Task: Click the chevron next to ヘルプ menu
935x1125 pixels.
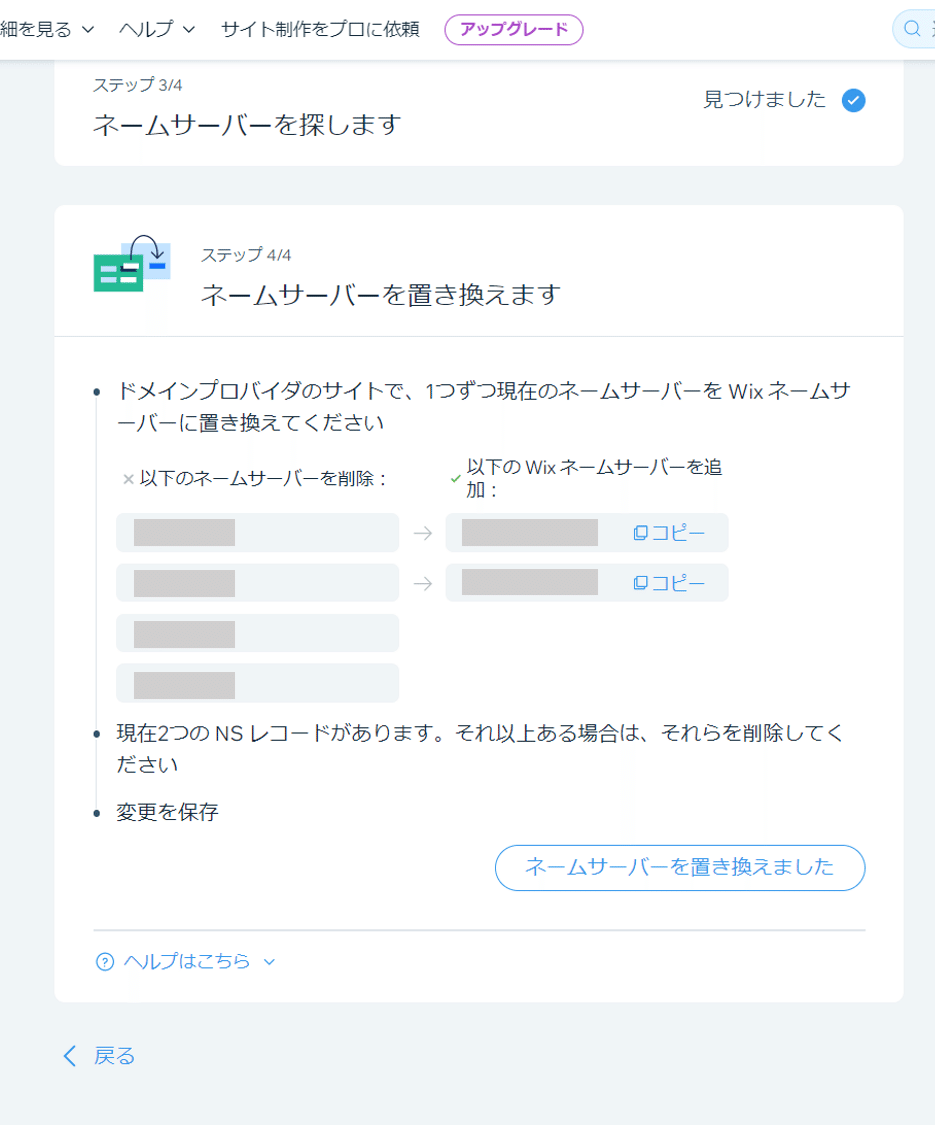Action: [189, 29]
